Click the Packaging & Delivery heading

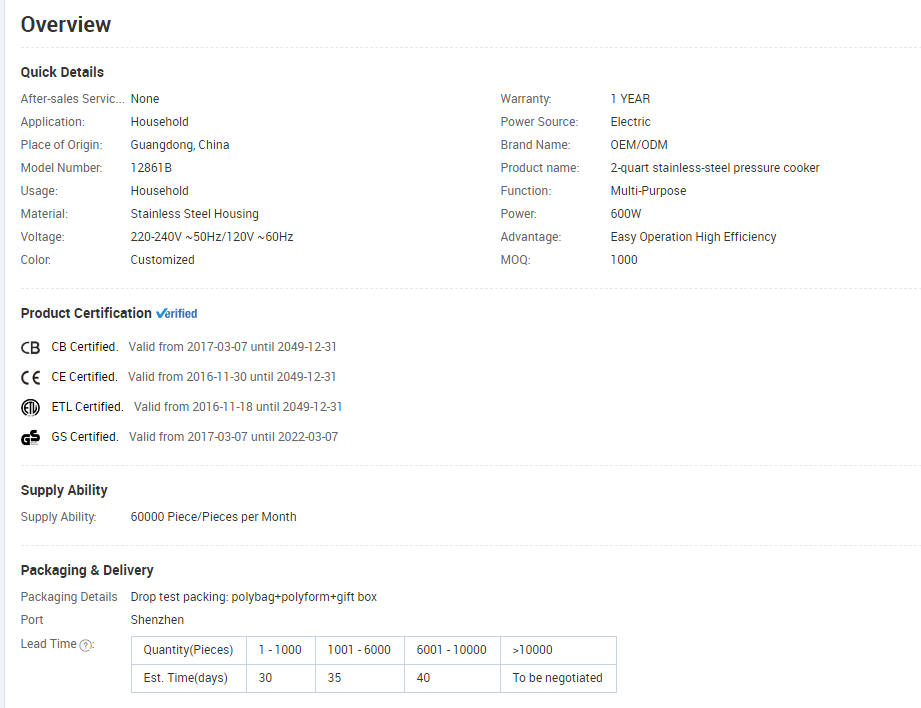pyautogui.click(x=87, y=570)
